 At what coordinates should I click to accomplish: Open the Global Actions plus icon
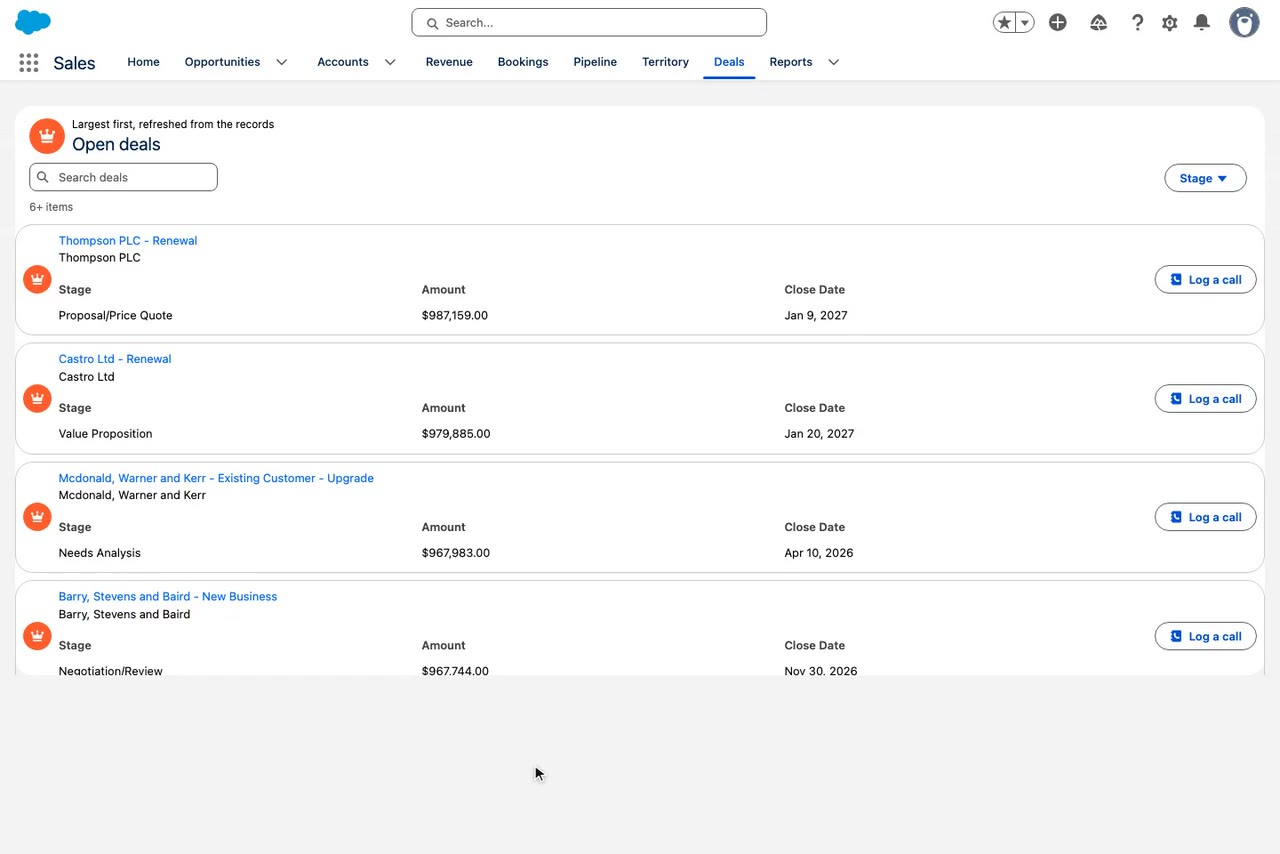(1058, 22)
